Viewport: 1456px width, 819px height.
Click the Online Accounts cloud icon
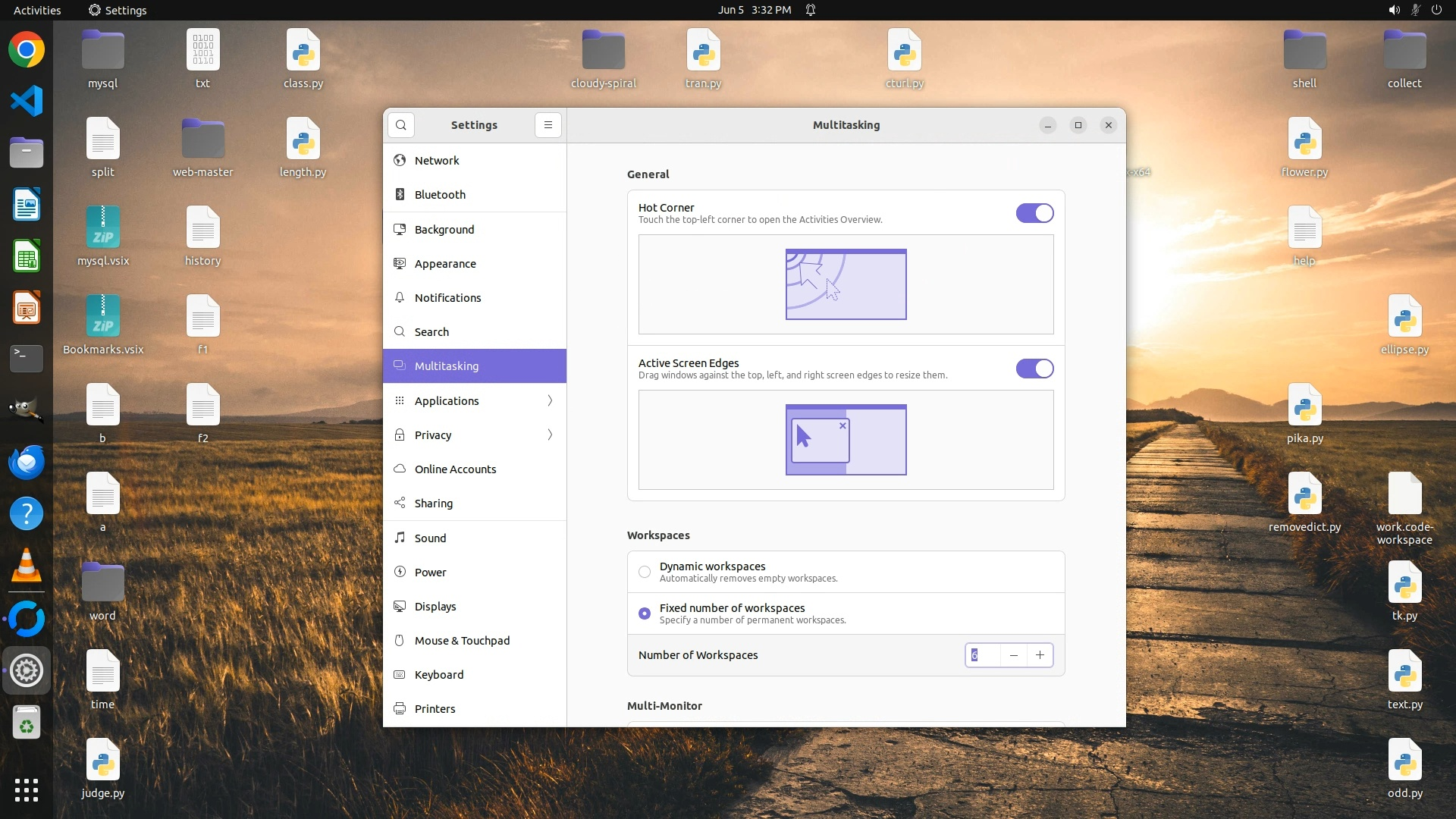pos(400,469)
